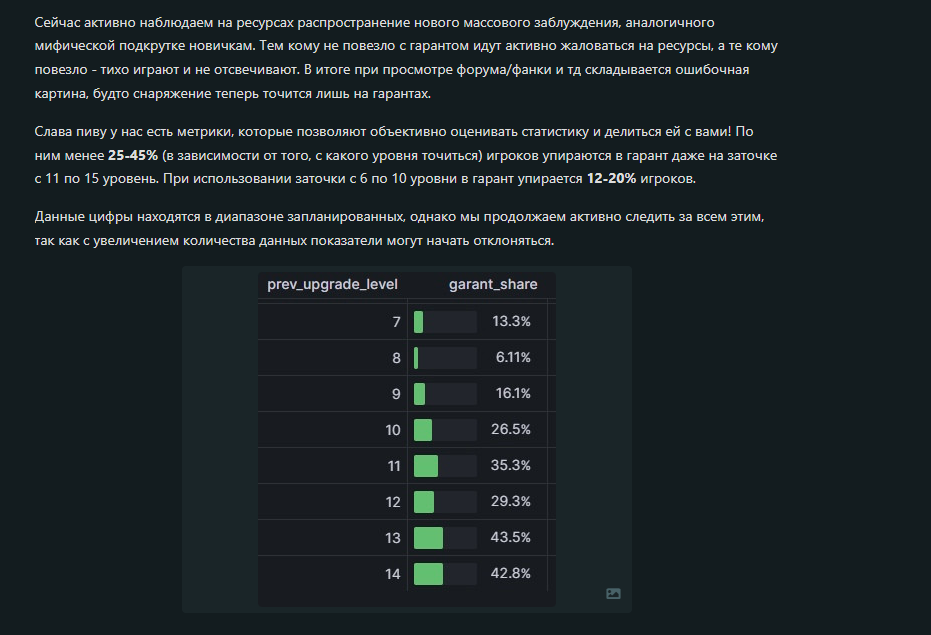Select the 35.3% bar for level 11
Viewport: 931px width, 635px height.
click(426, 465)
